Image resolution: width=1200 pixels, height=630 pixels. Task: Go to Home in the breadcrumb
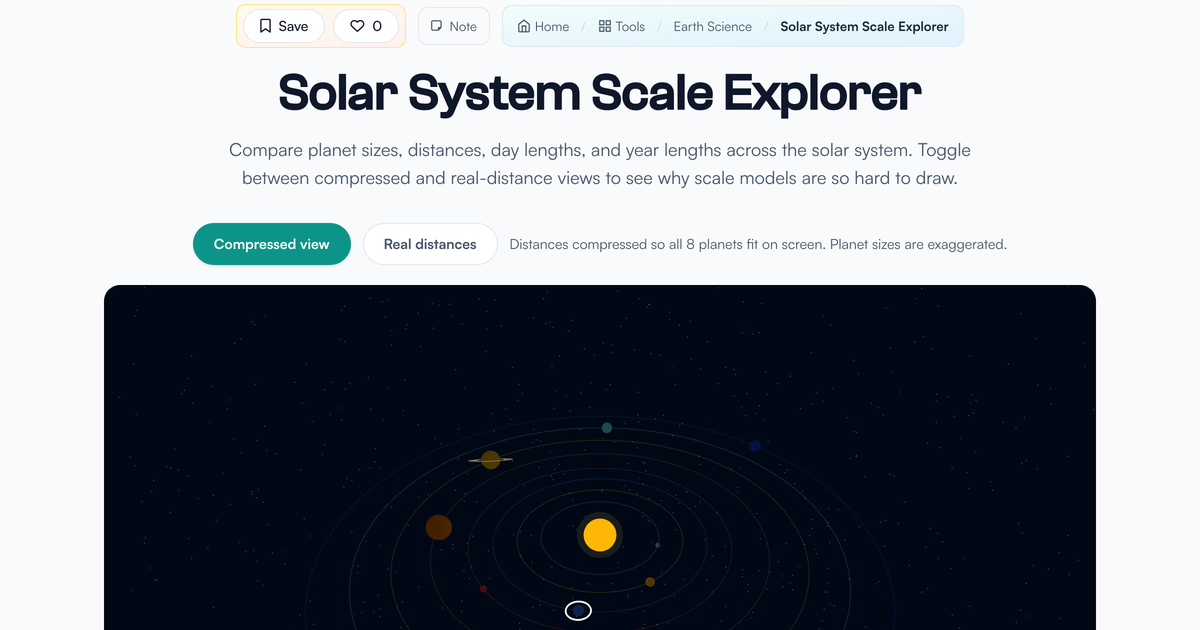544,26
